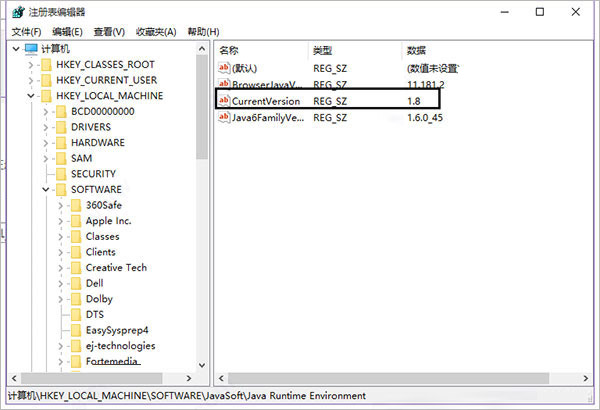
Task: Select the Creative Tech registry key
Action: click(x=116, y=268)
